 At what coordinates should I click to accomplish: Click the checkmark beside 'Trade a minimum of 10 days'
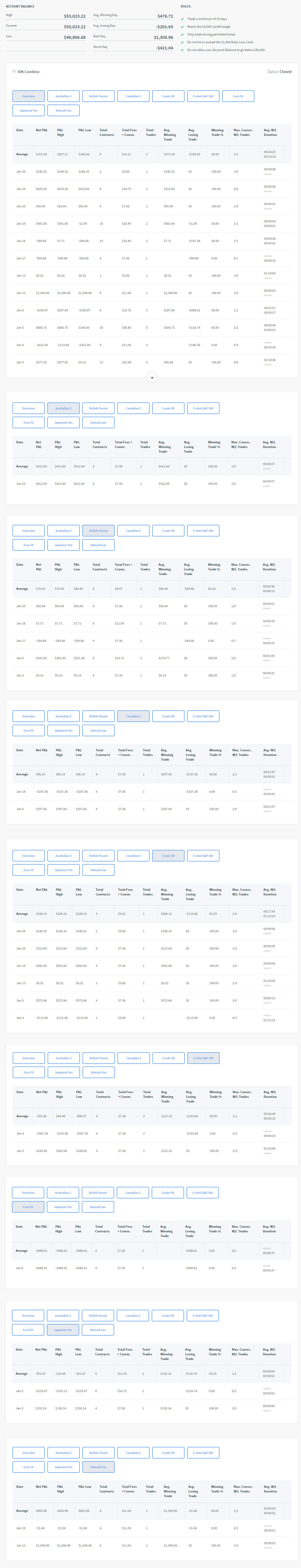click(182, 19)
